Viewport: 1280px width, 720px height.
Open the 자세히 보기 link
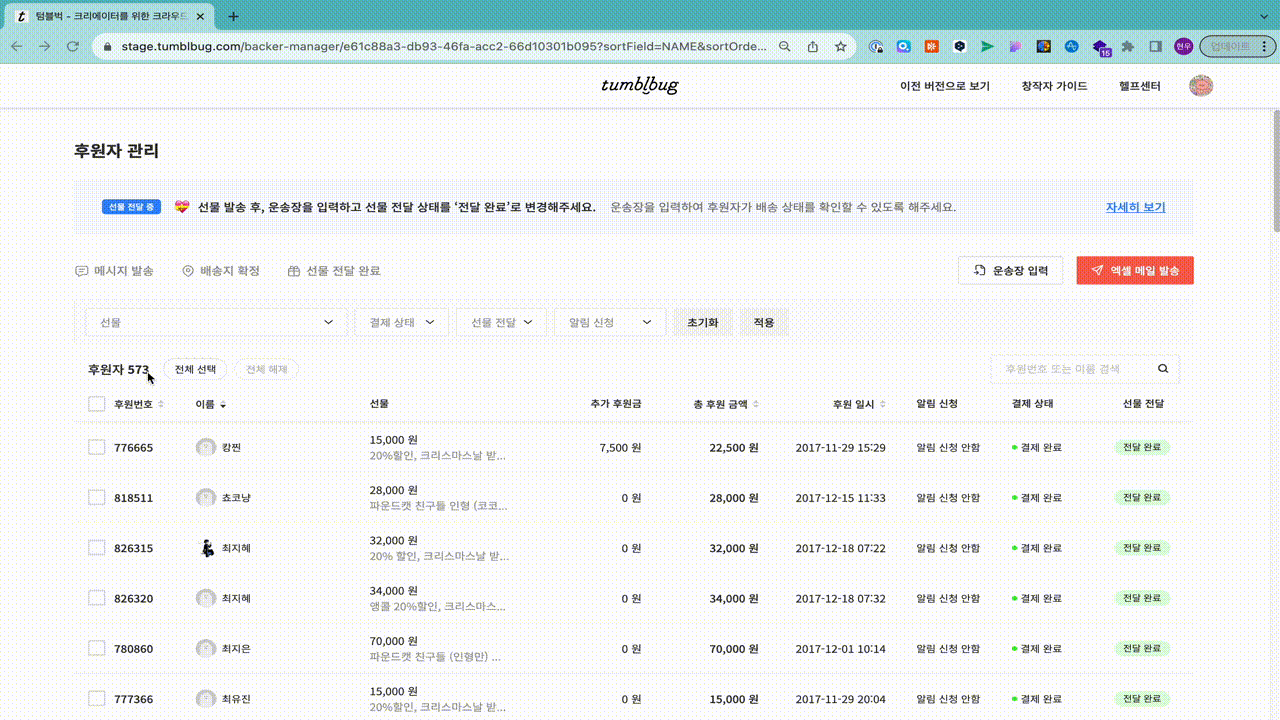point(1135,207)
